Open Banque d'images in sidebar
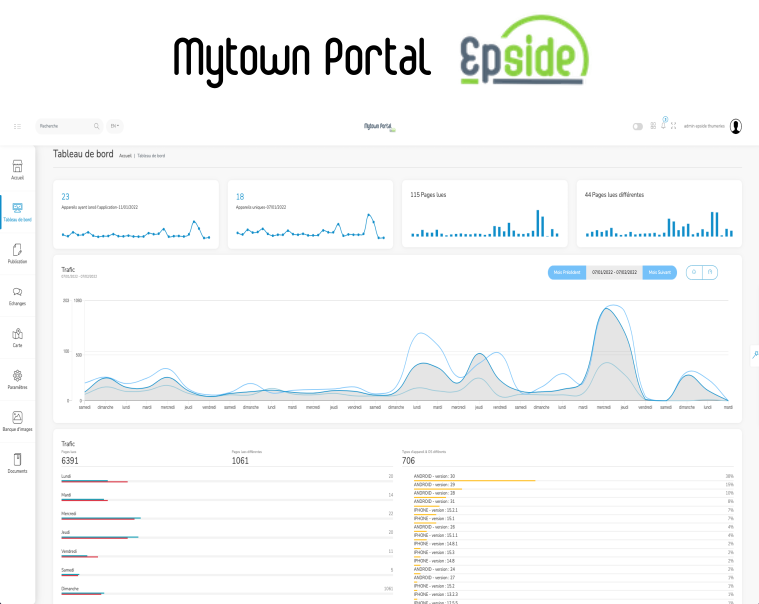The width and height of the screenshot is (759, 604). tap(17, 422)
